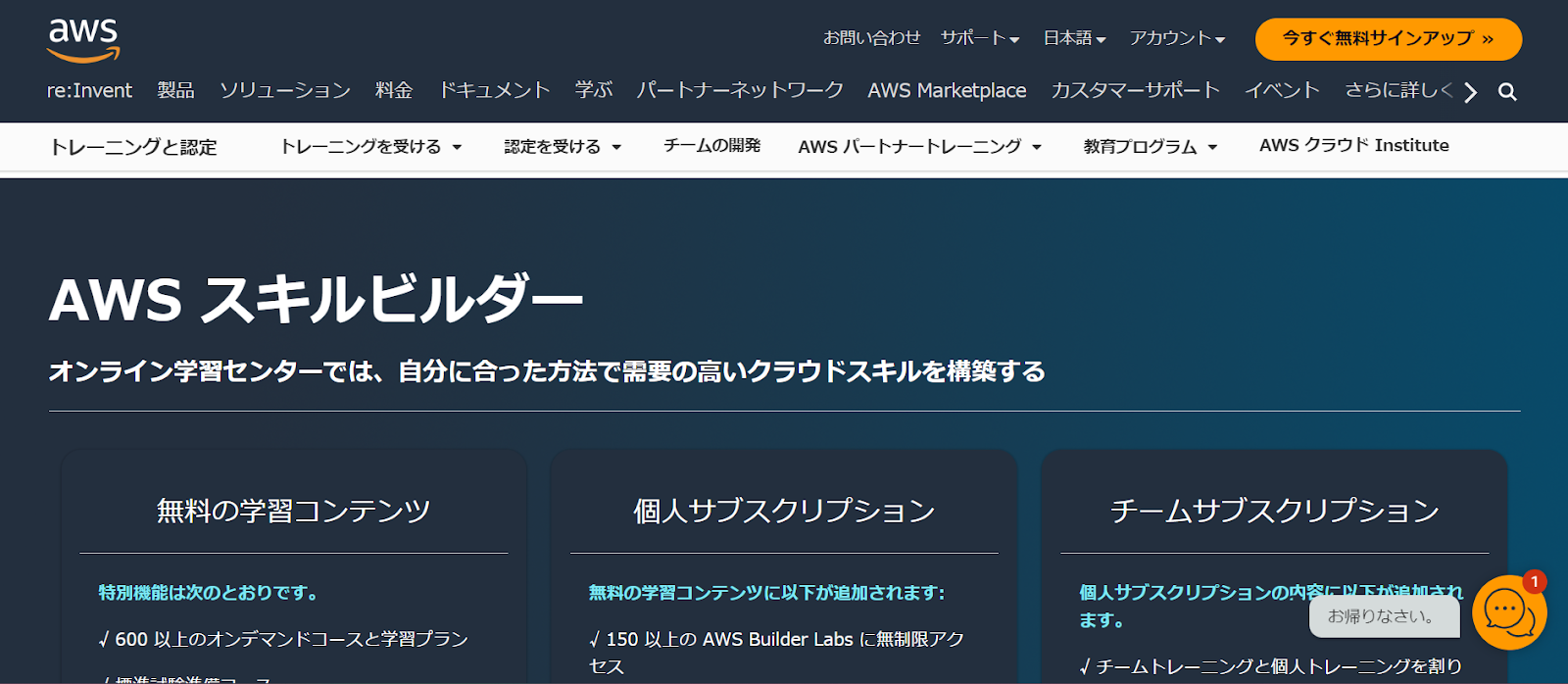
Task: Open さらに詳しく menu item
Action: 1398,91
